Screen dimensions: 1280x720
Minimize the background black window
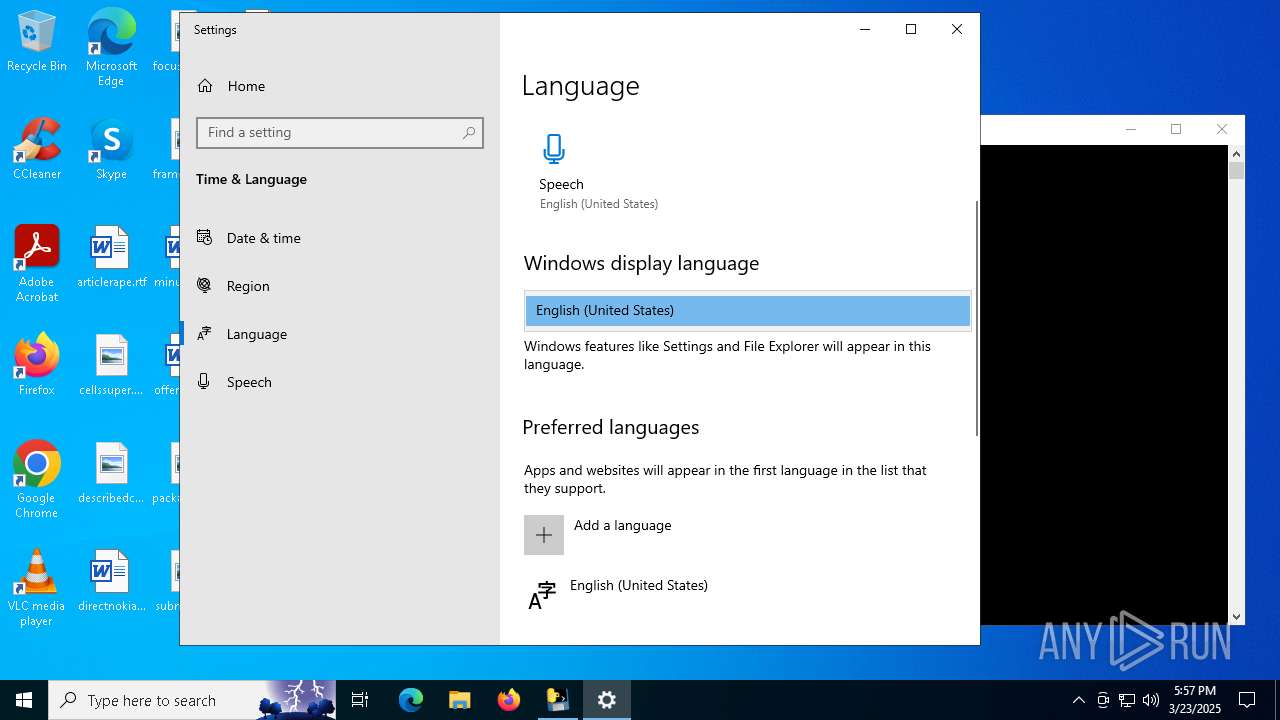coord(1131,129)
